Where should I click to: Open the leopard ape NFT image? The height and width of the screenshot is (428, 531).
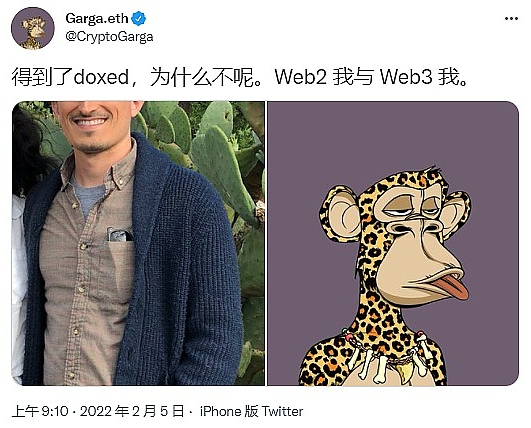point(393,243)
